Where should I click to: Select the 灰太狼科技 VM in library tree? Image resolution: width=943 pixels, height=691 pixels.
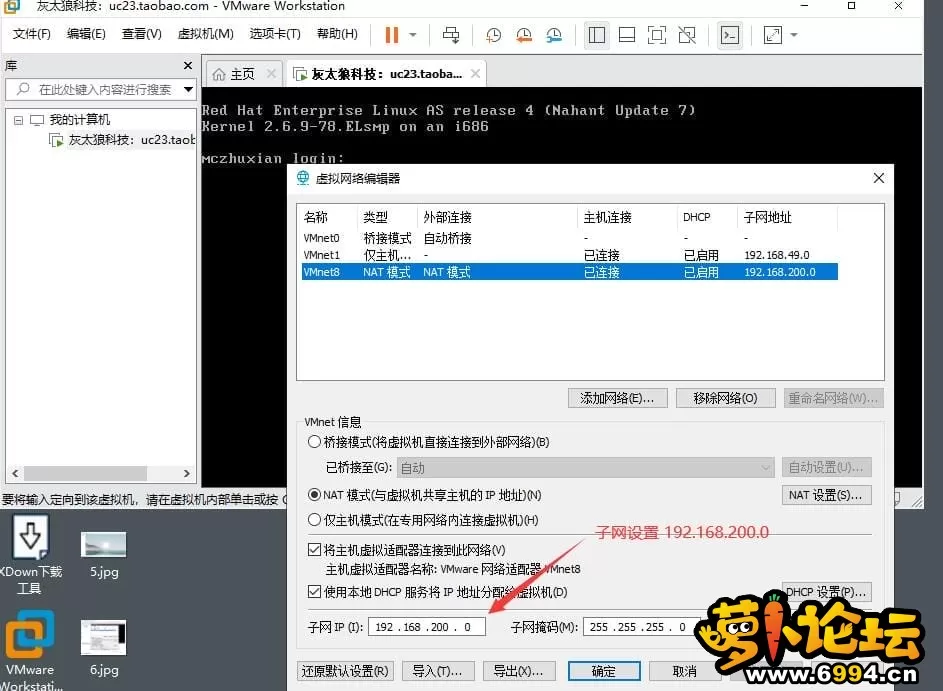tap(122, 140)
